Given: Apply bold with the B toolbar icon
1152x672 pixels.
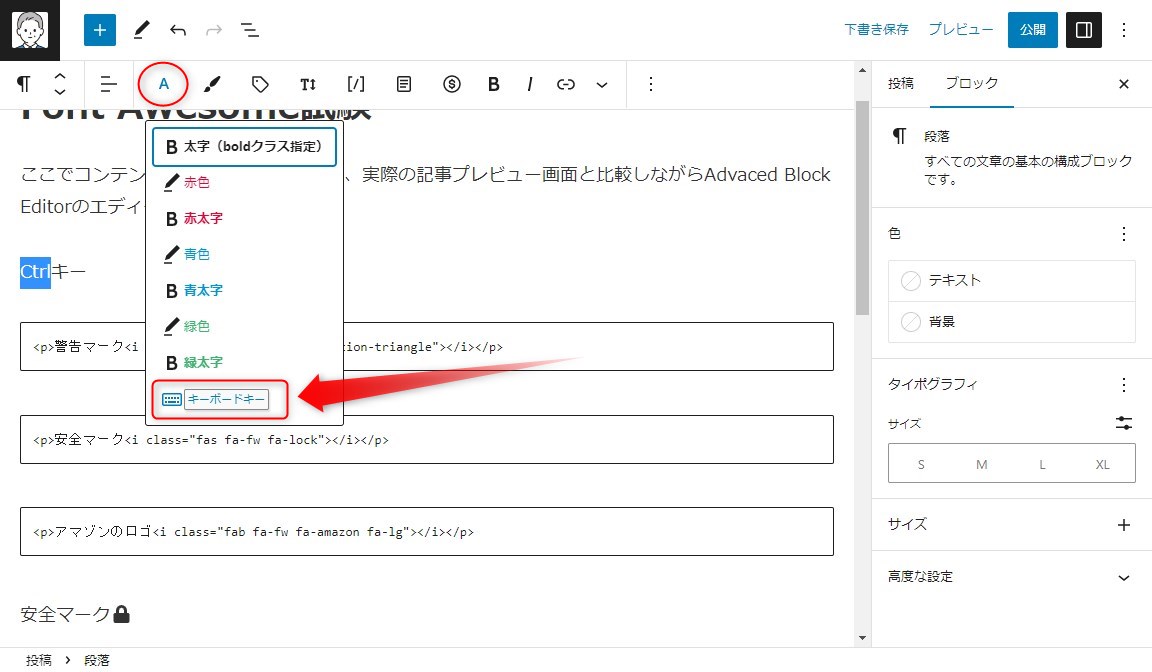Looking at the screenshot, I should pos(493,84).
